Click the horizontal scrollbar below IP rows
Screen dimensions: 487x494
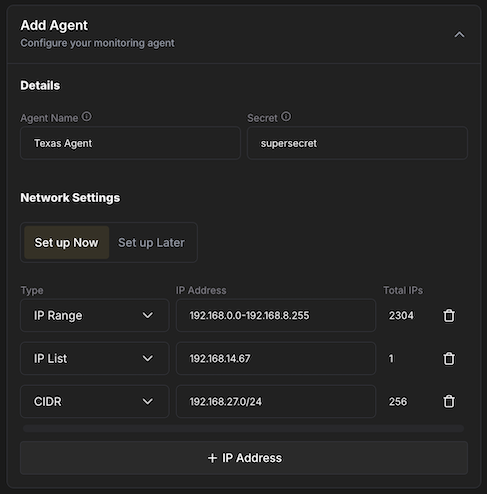coord(243,428)
